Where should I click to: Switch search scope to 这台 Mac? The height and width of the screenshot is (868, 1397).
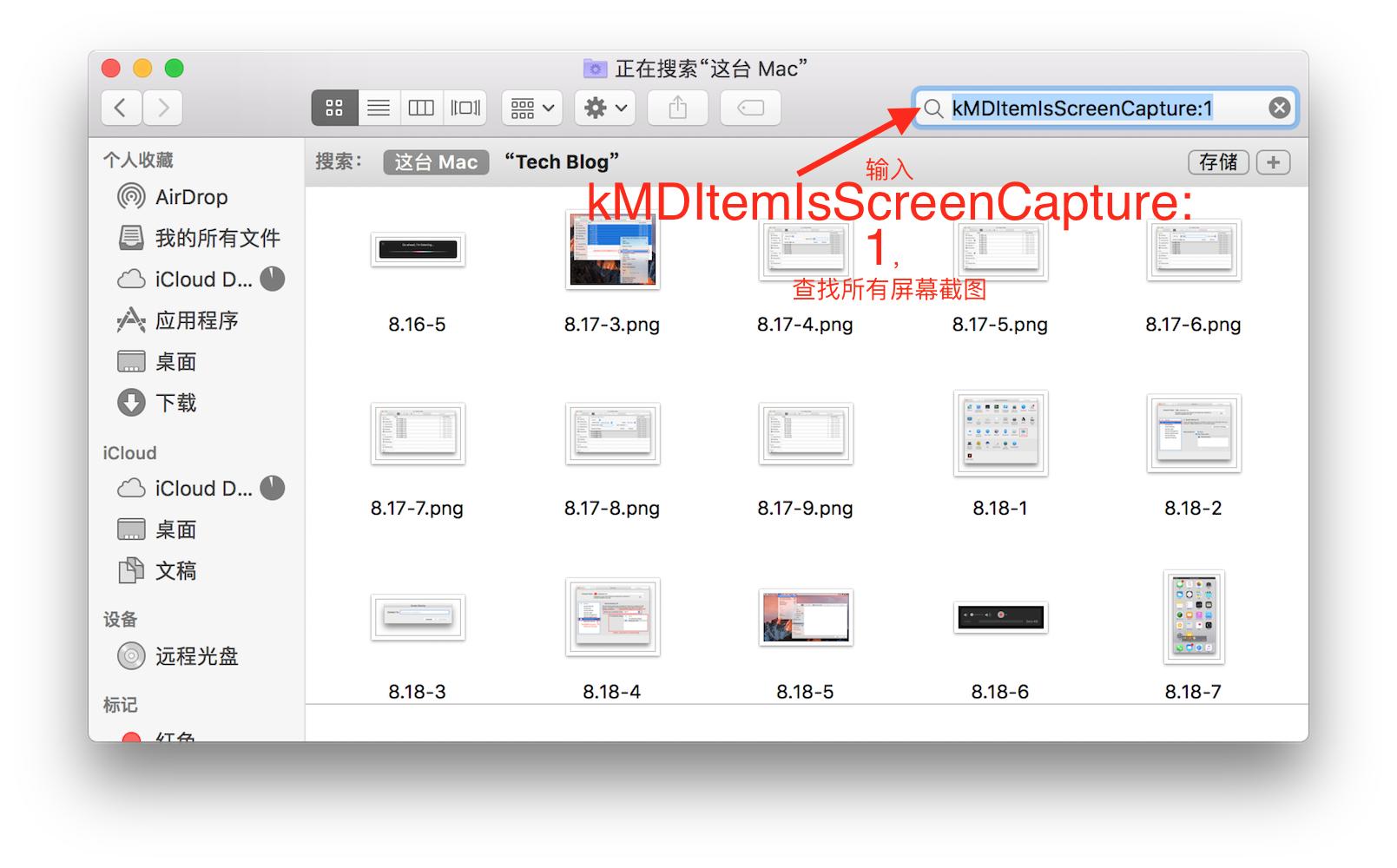[435, 161]
